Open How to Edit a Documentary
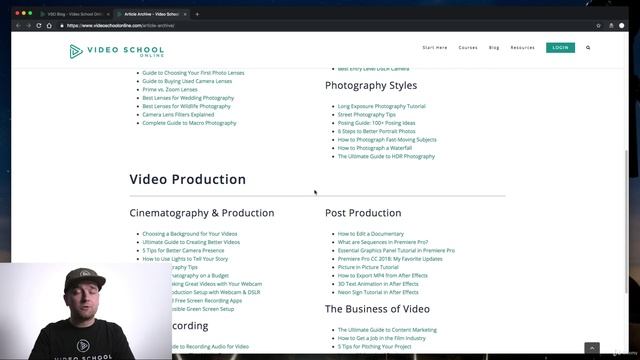This screenshot has height=360, width=640. (371, 234)
